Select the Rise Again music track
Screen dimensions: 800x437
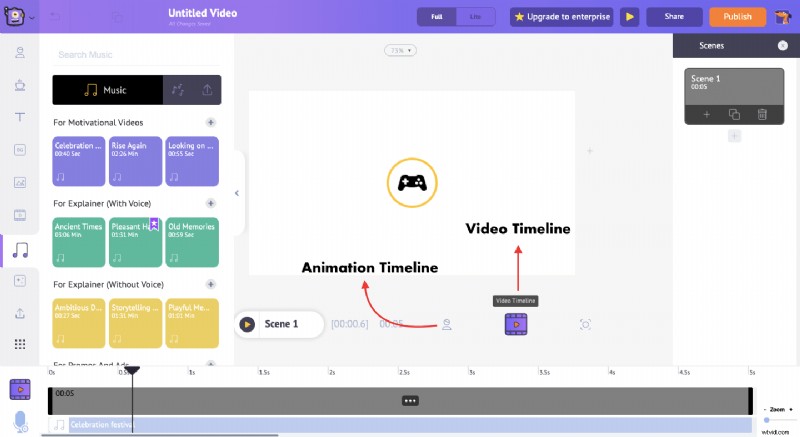pos(135,161)
